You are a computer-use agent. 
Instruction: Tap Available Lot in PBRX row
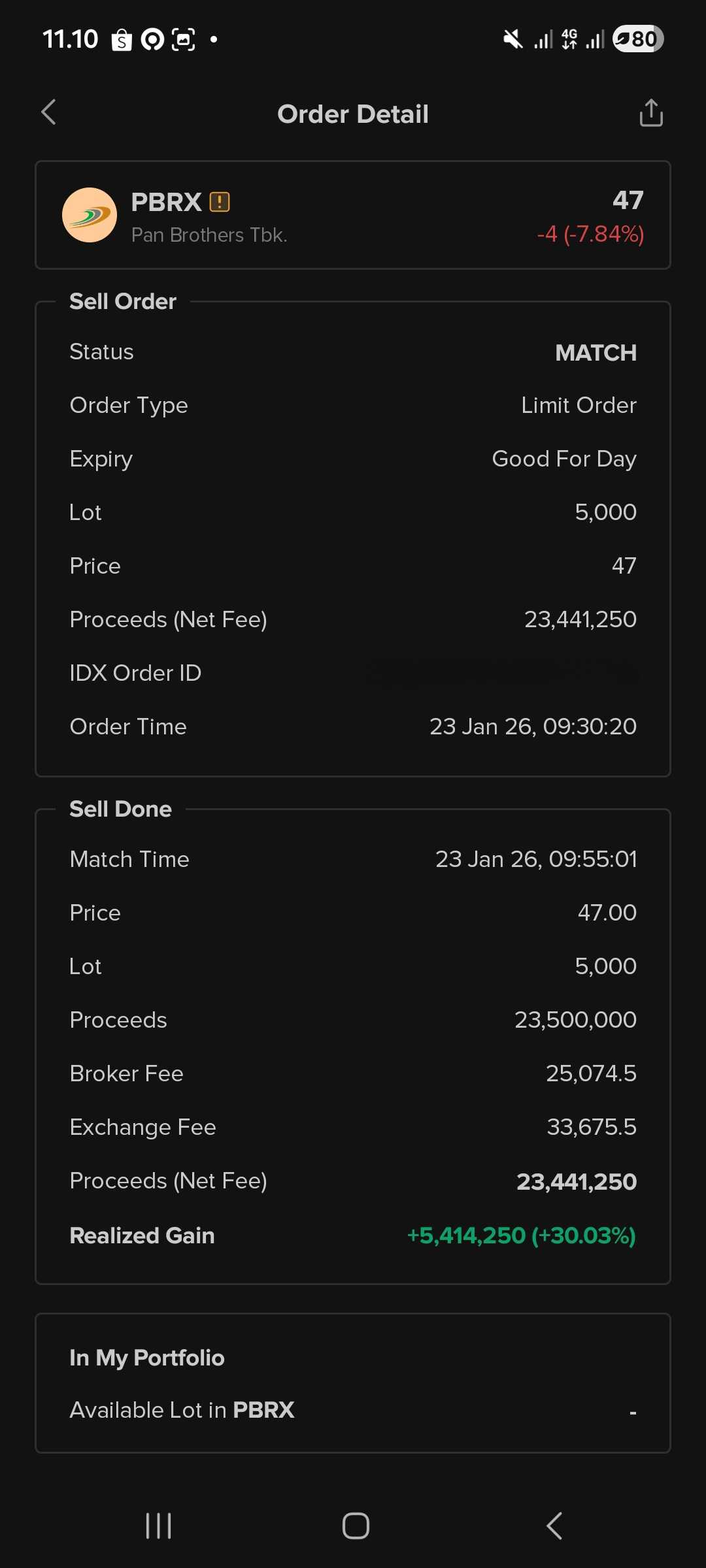tap(353, 1410)
